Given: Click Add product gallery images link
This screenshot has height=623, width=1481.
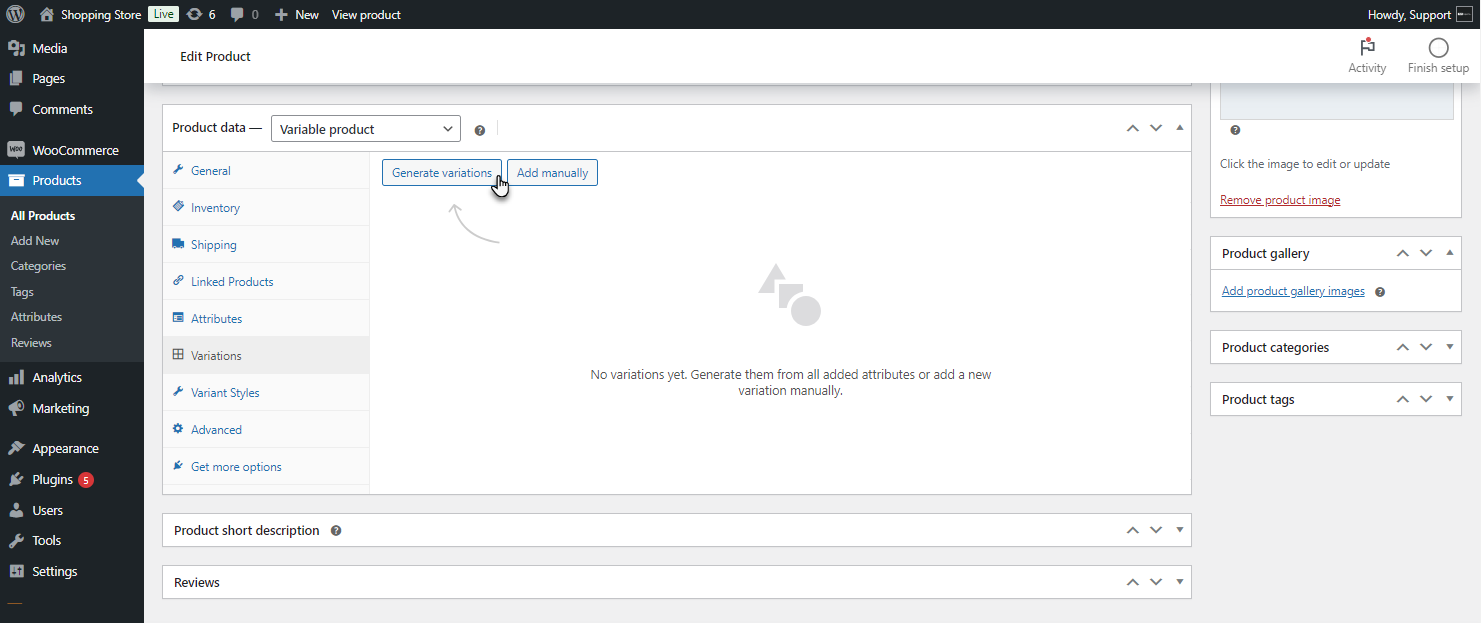Looking at the screenshot, I should tap(1293, 291).
